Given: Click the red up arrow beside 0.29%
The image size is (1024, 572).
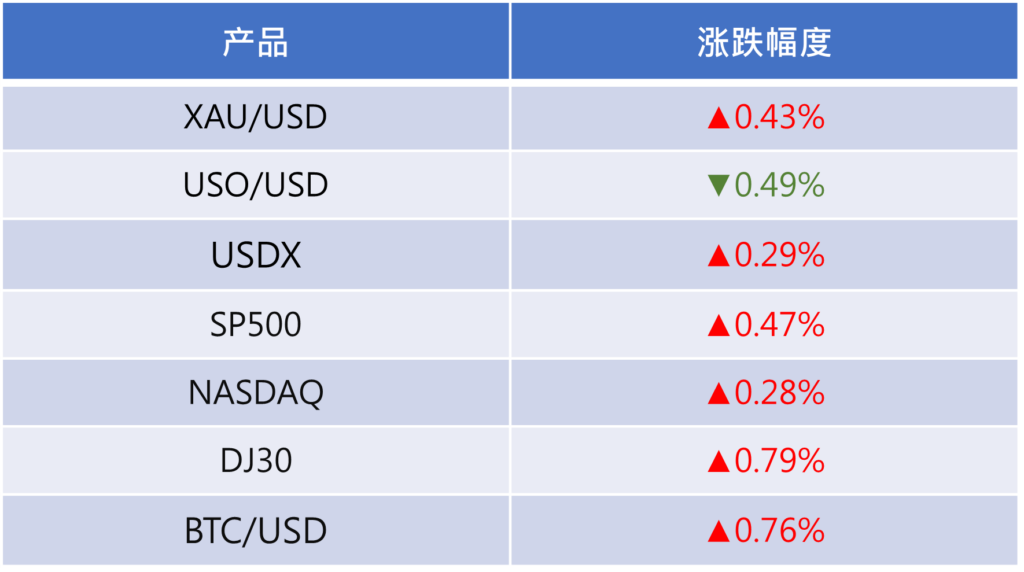Looking at the screenshot, I should (719, 256).
